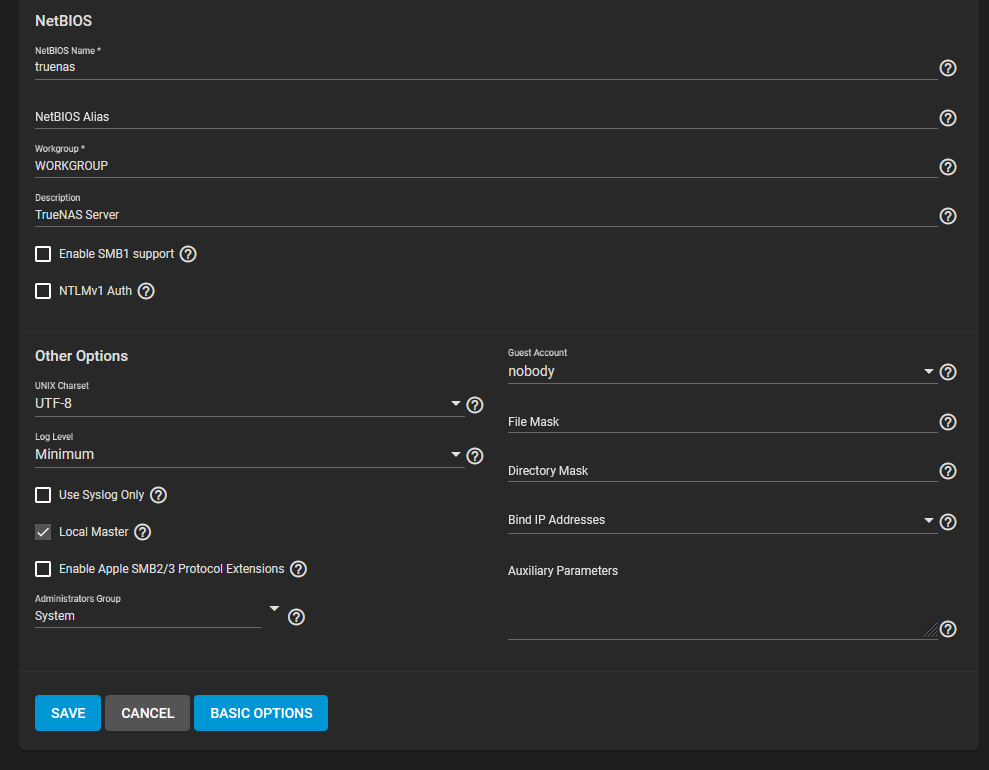989x770 pixels.
Task: Edit the Workgroup text field
Action: click(486, 166)
